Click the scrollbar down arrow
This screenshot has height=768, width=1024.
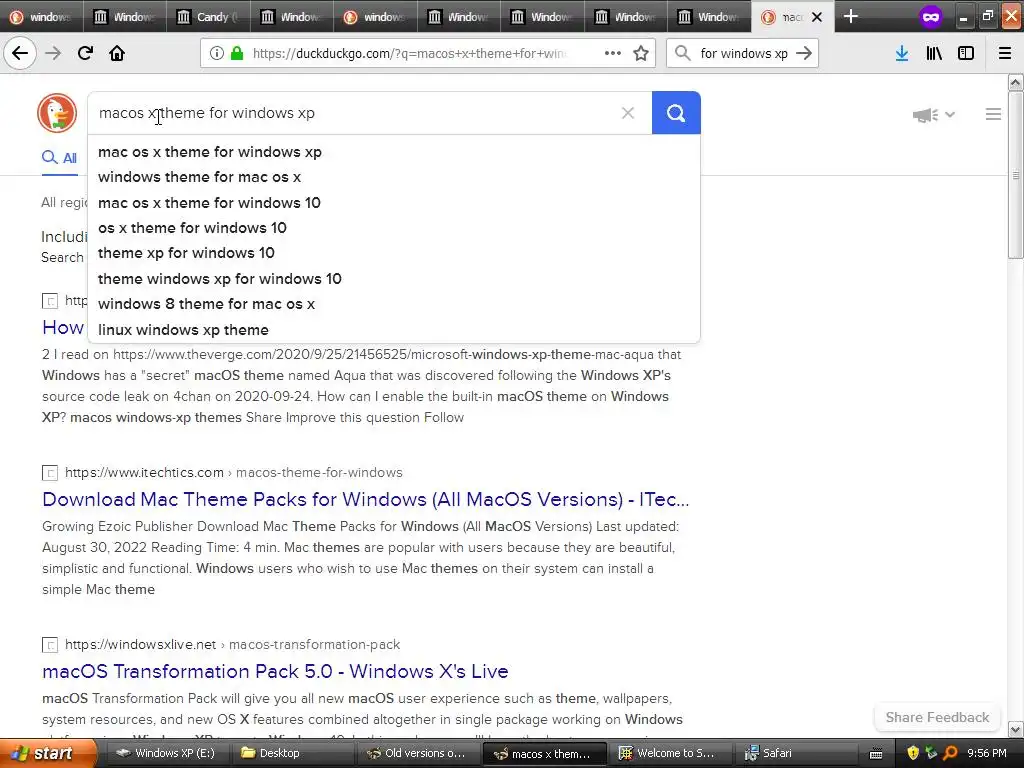point(1016,729)
